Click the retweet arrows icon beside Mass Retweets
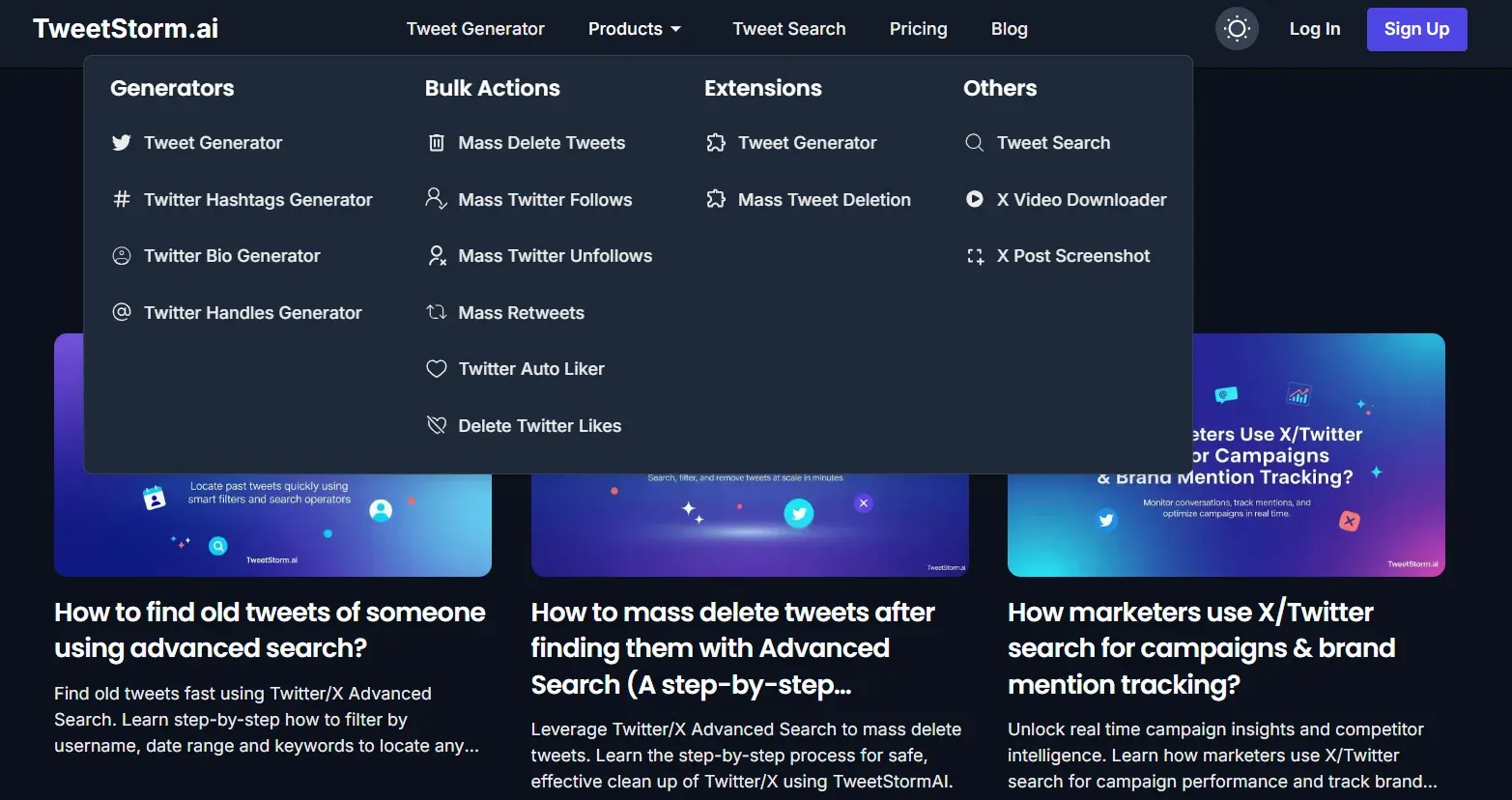The height and width of the screenshot is (800, 1512). (437, 312)
